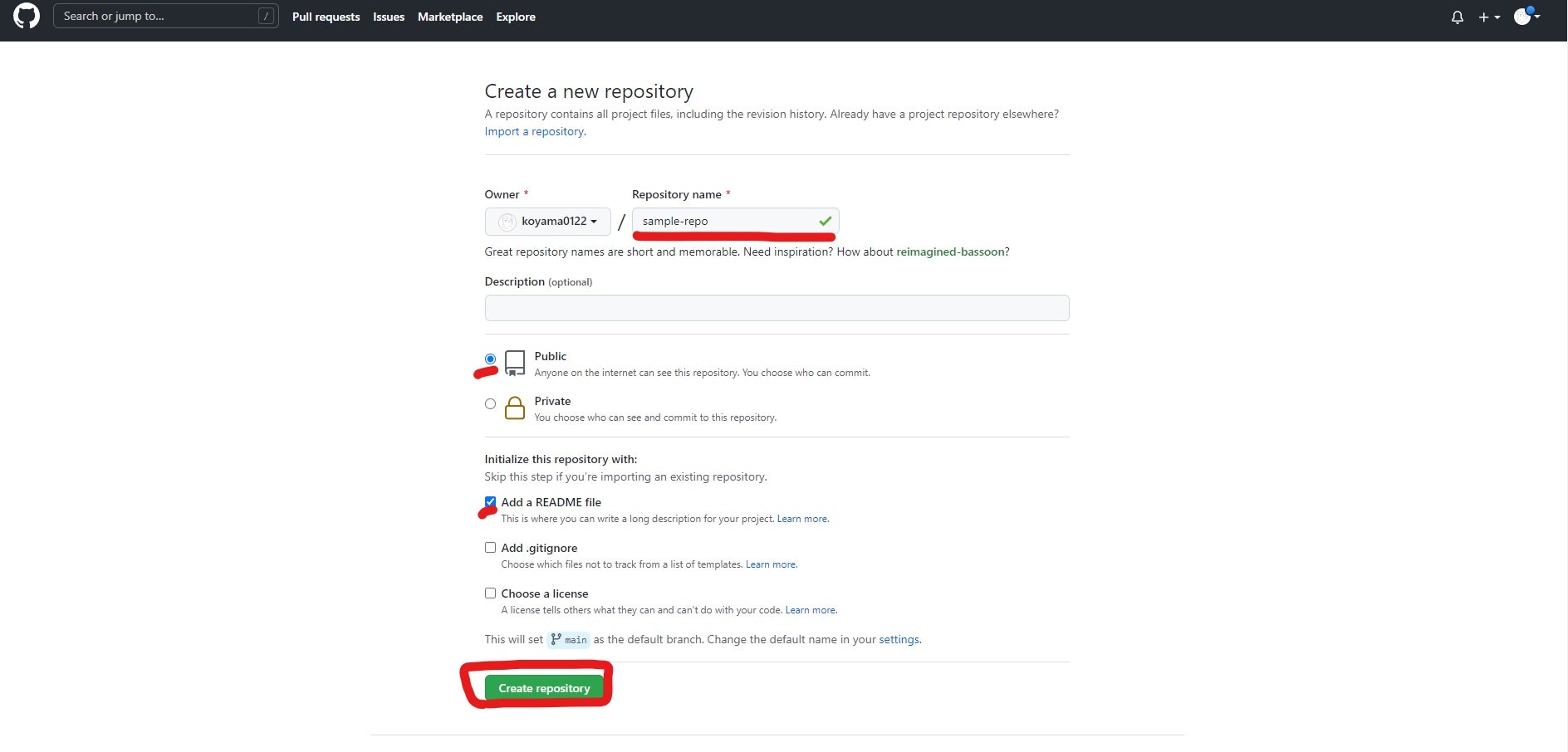
Task: Open Explore in the top nav
Action: tap(516, 17)
